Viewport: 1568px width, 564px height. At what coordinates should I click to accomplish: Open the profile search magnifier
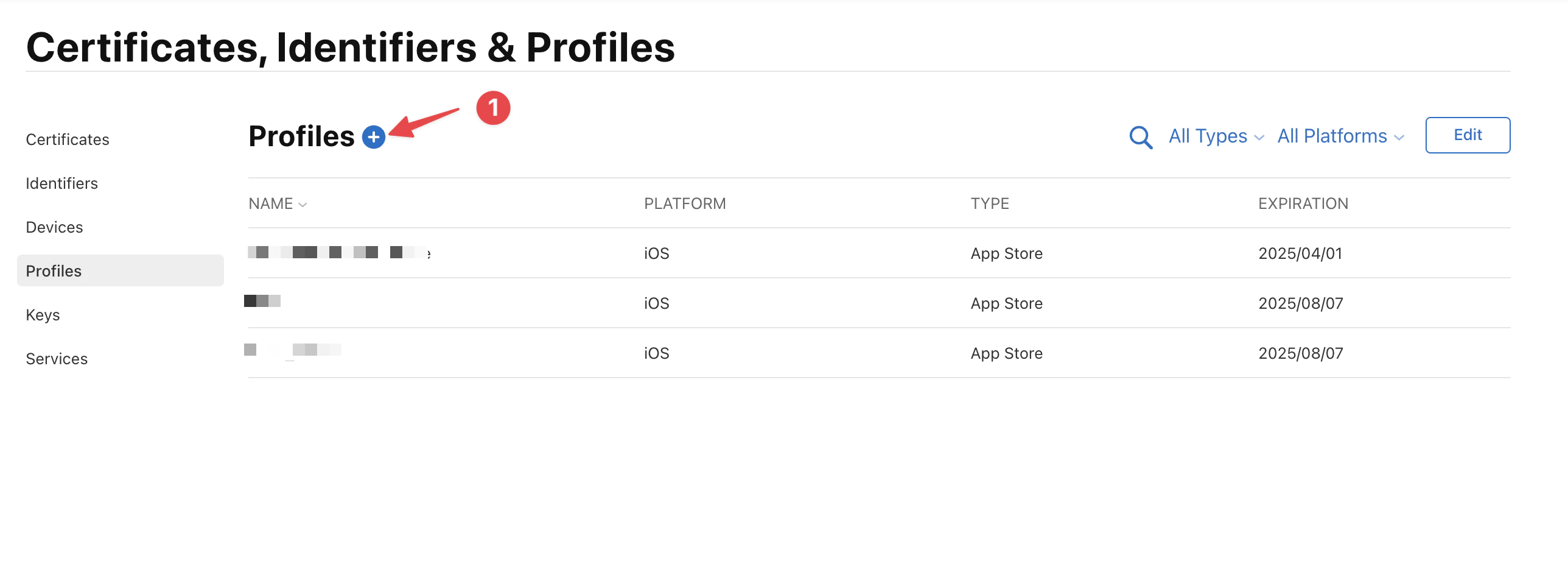[1140, 137]
